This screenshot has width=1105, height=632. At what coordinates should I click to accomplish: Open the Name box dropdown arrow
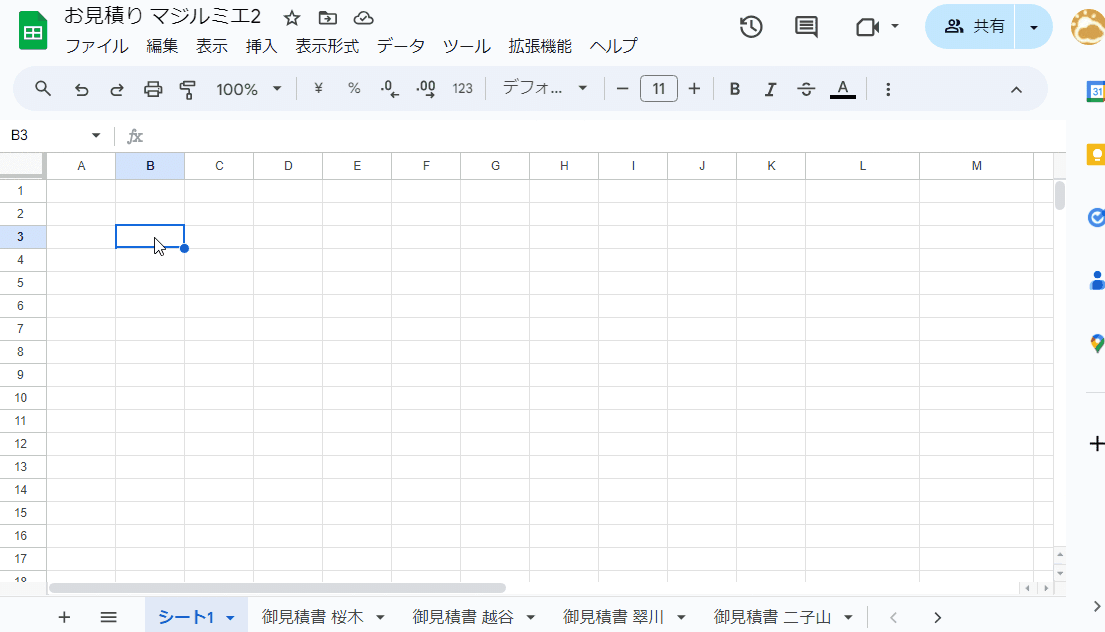coord(96,135)
